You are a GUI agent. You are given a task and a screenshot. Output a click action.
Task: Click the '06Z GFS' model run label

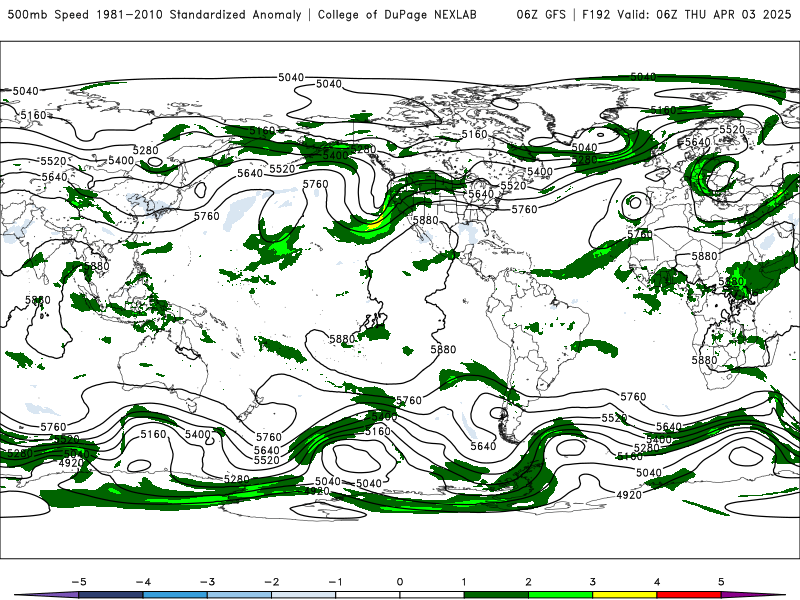tap(541, 14)
